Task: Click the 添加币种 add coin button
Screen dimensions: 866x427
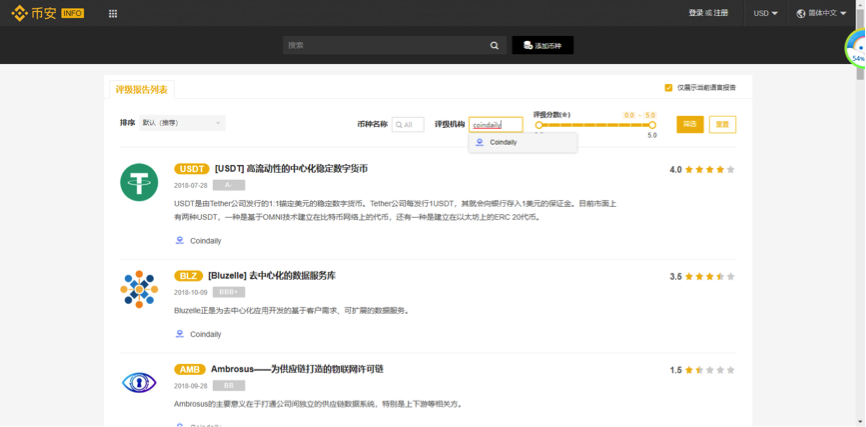Action: 543,45
